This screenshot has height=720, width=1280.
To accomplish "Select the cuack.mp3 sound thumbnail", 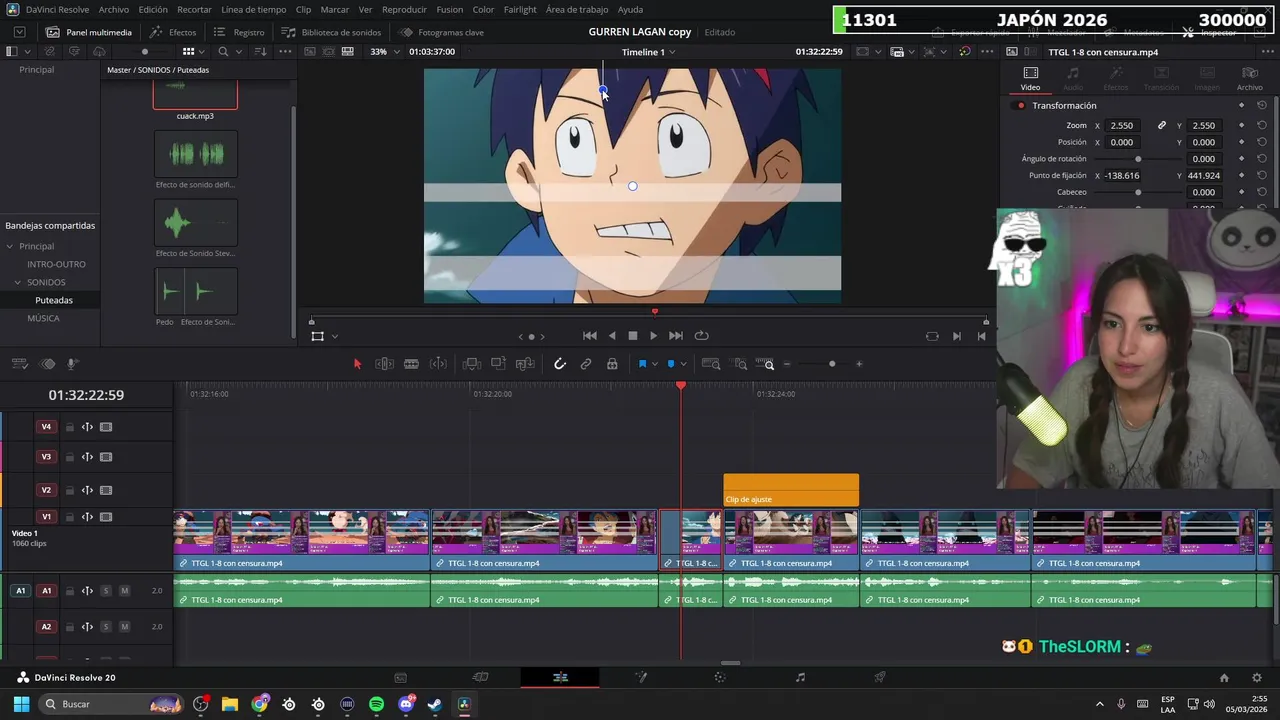I will [x=195, y=95].
